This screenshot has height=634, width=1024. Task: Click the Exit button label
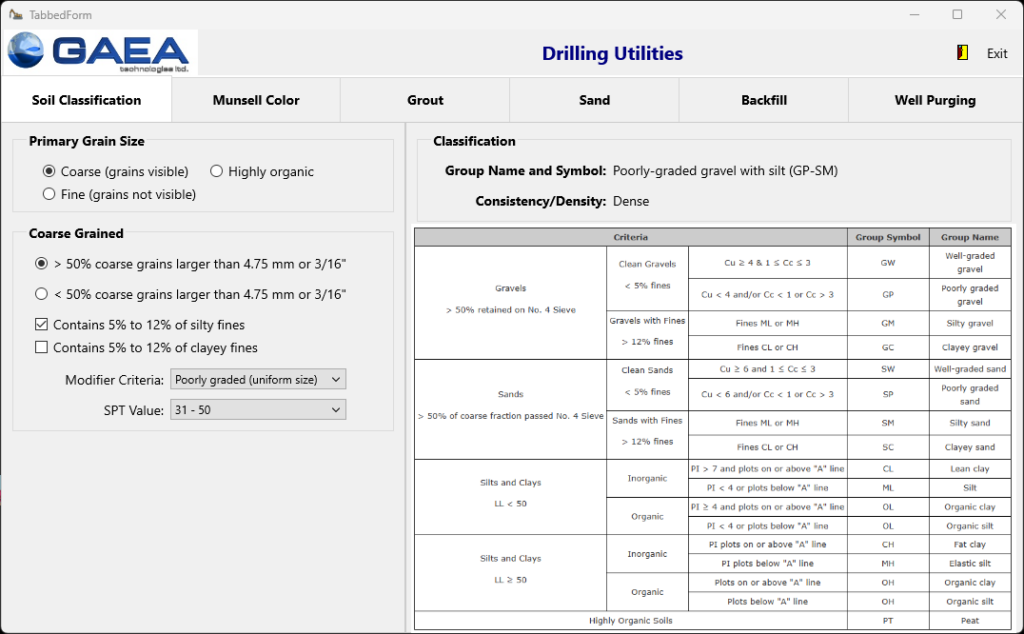point(997,54)
